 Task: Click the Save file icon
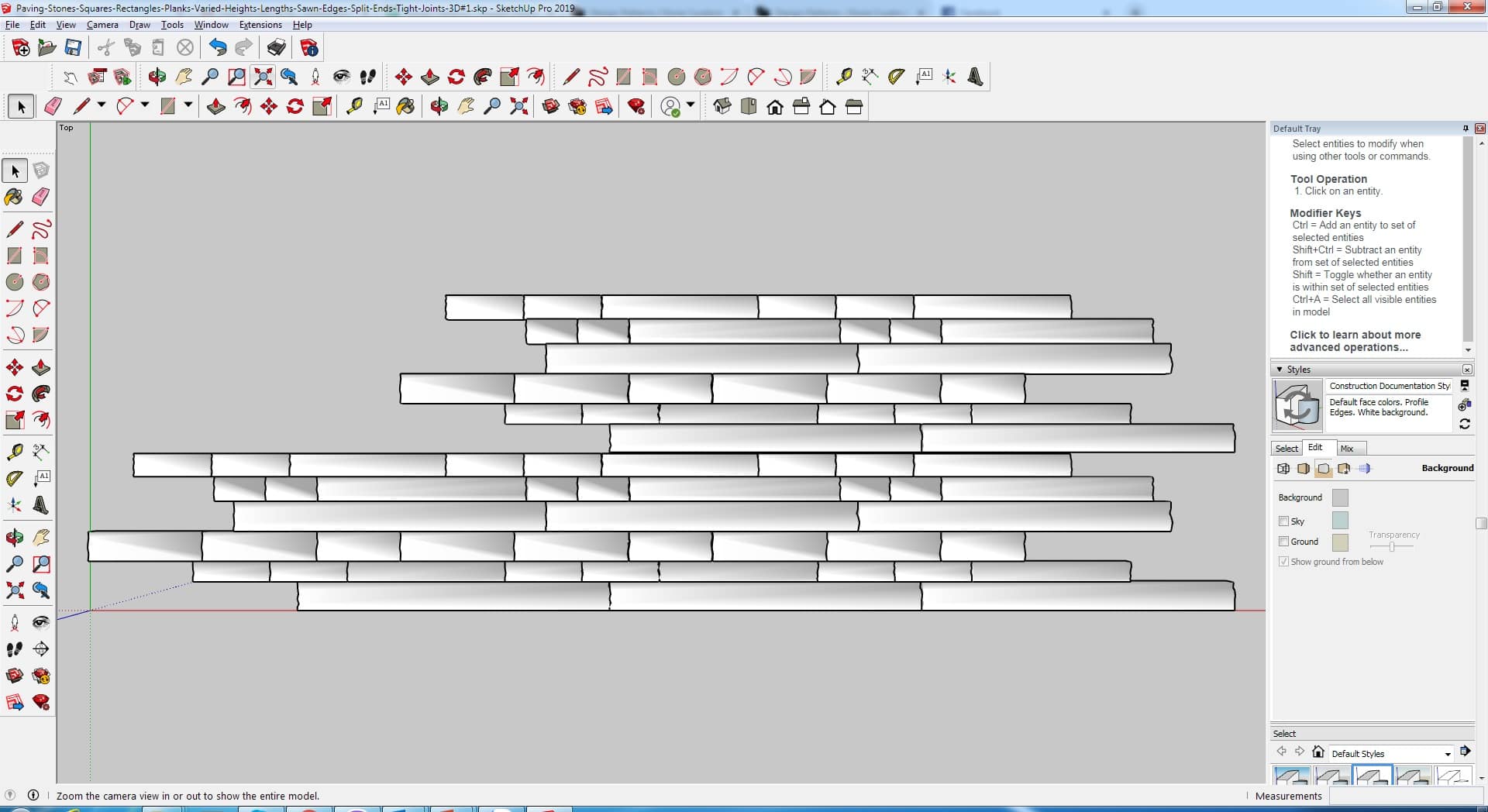73,48
